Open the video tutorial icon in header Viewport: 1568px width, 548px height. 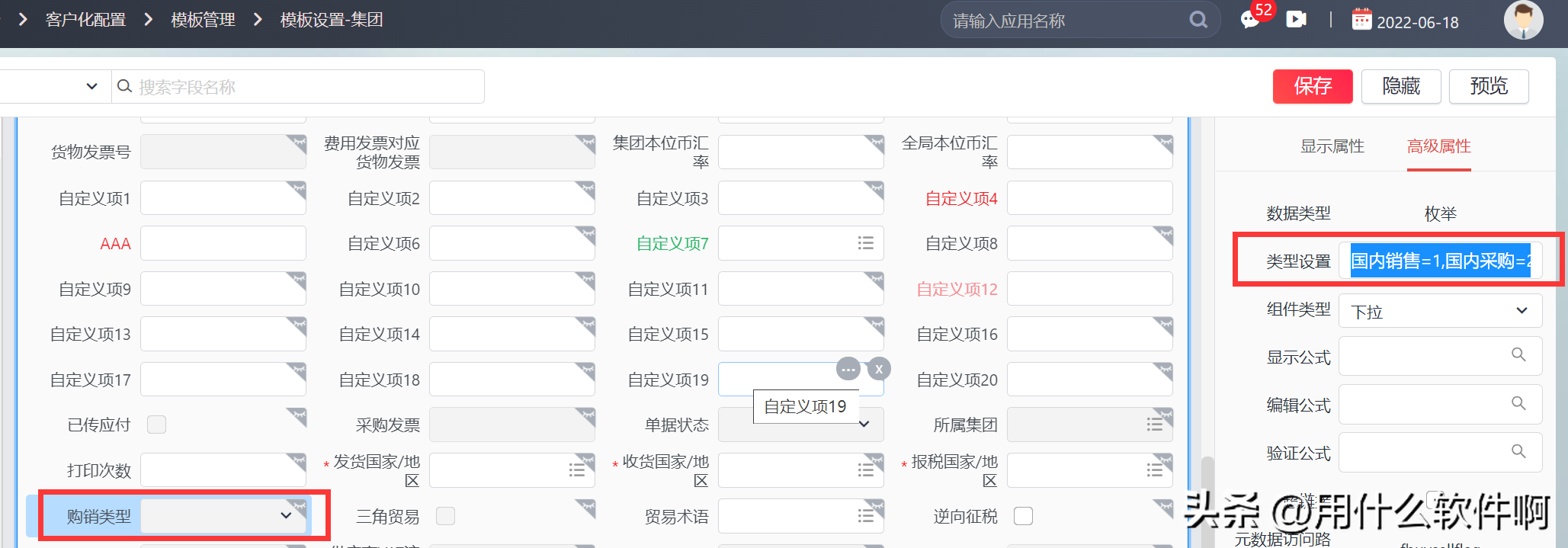point(1296,20)
